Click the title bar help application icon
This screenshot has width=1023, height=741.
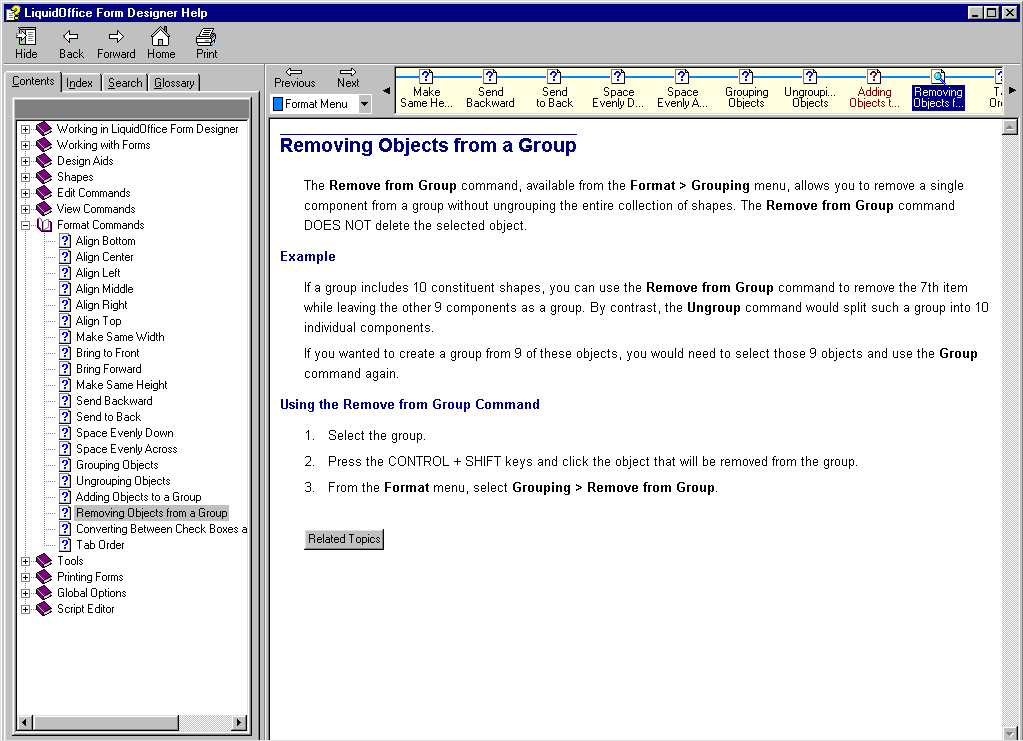tap(12, 12)
